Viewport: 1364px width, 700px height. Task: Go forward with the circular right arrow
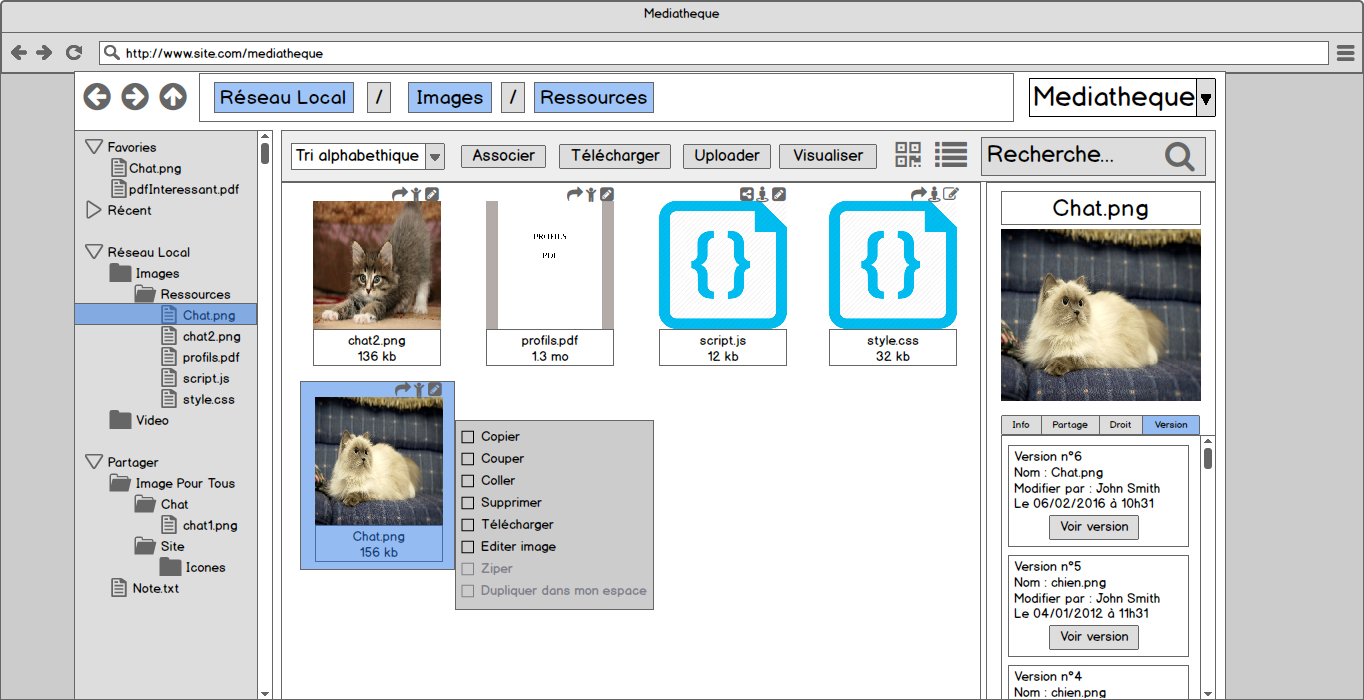click(135, 96)
